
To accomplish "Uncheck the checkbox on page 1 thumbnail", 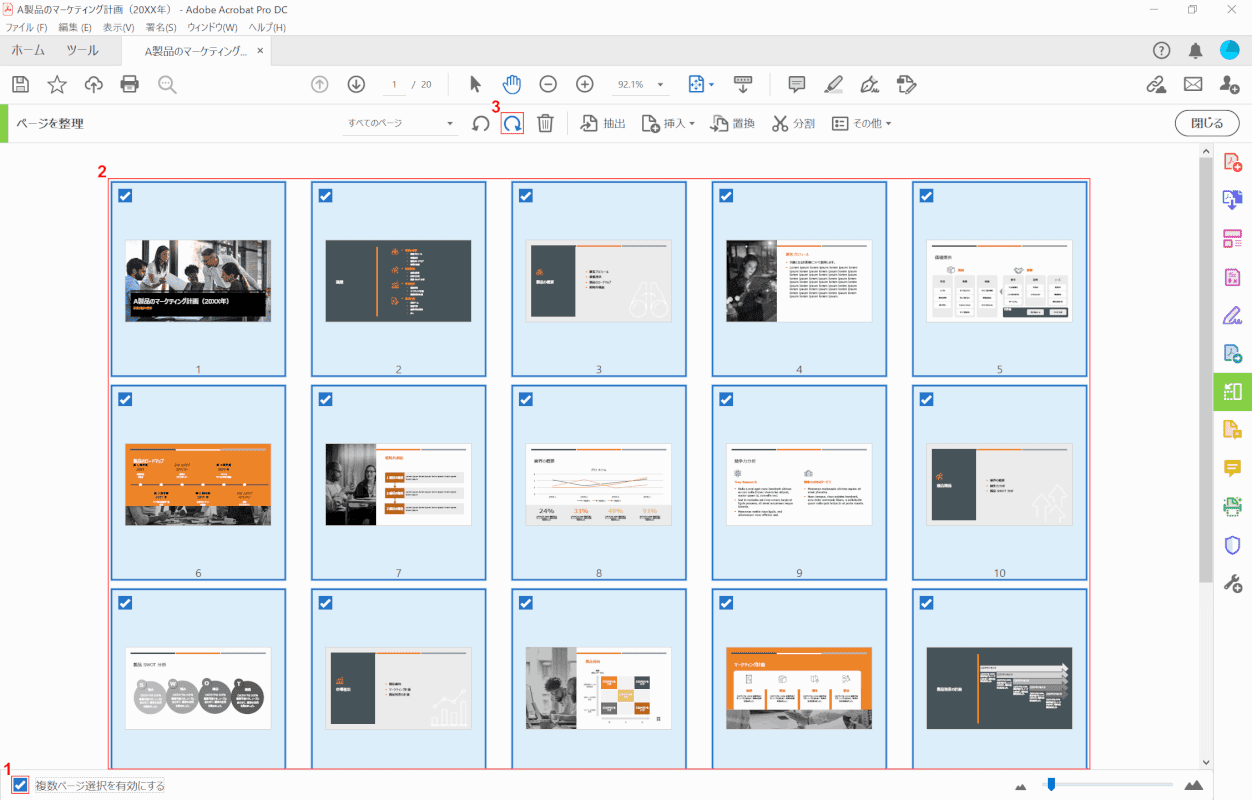I will click(x=125, y=196).
